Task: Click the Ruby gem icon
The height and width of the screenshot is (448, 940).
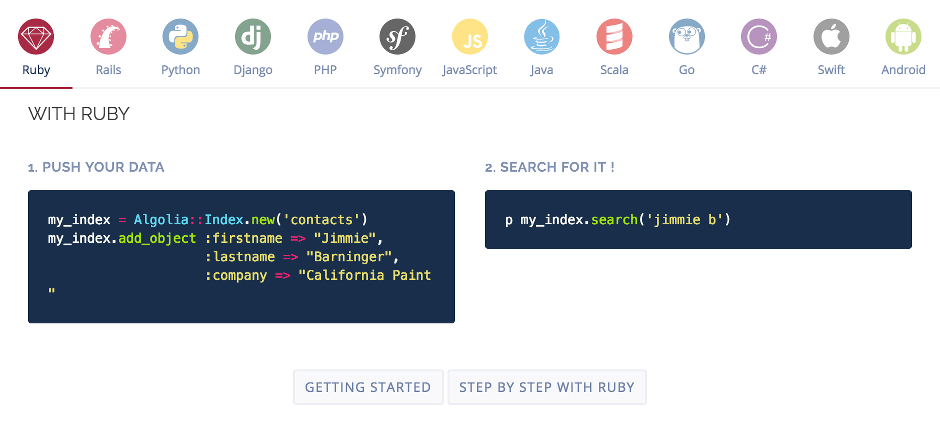Action: 36,37
